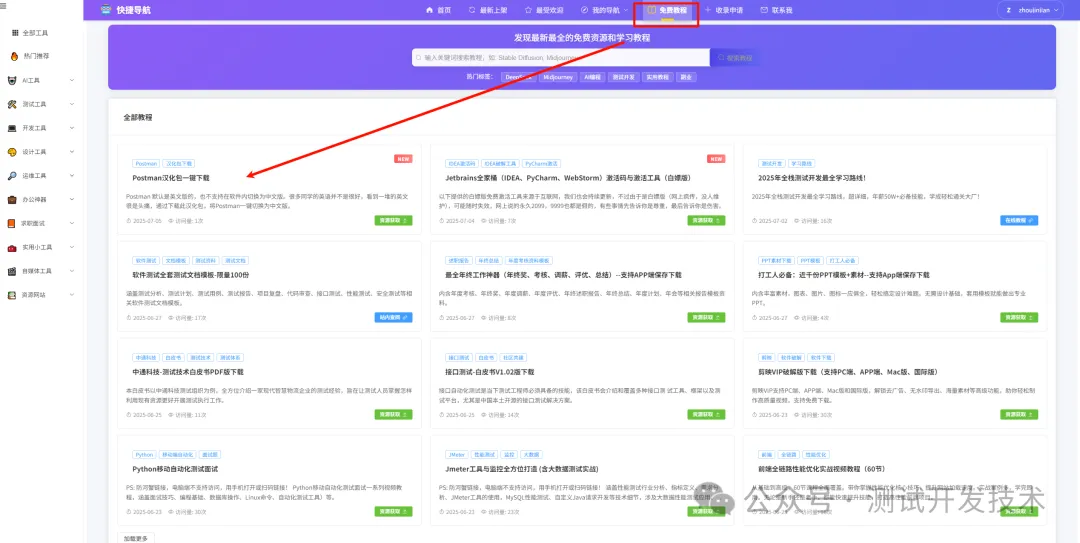
Task: Expand the 设计工具 sidebar chevron
Action: (72, 152)
